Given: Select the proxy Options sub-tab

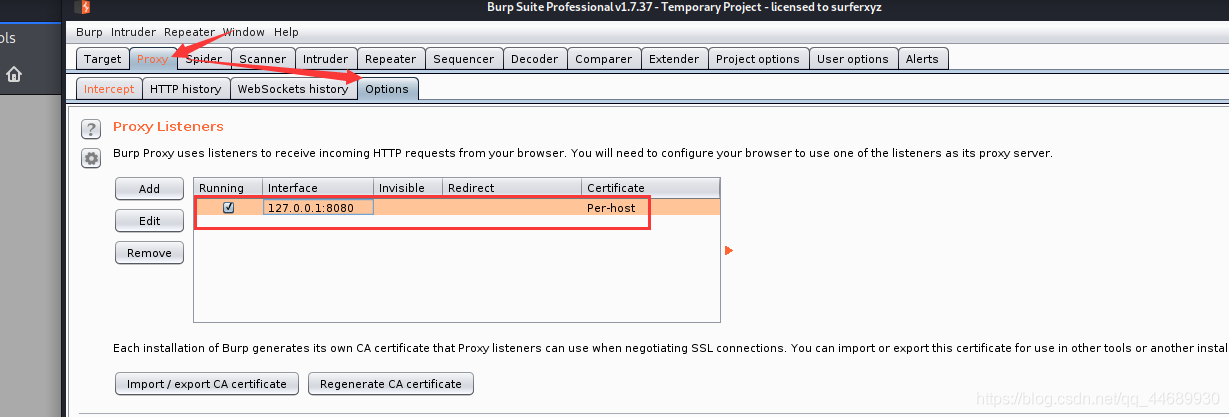Looking at the screenshot, I should click(387, 89).
